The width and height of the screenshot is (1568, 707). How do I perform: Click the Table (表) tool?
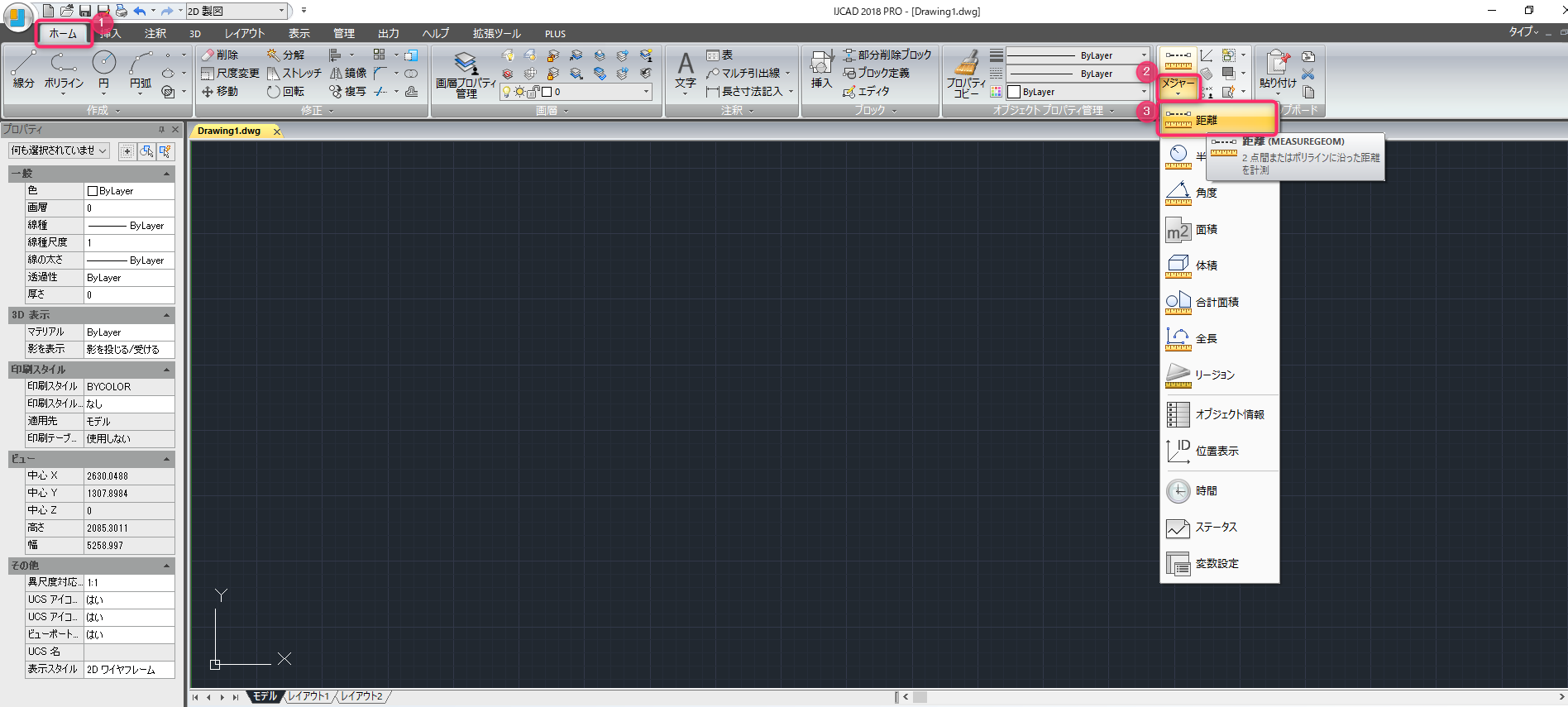coord(719,55)
